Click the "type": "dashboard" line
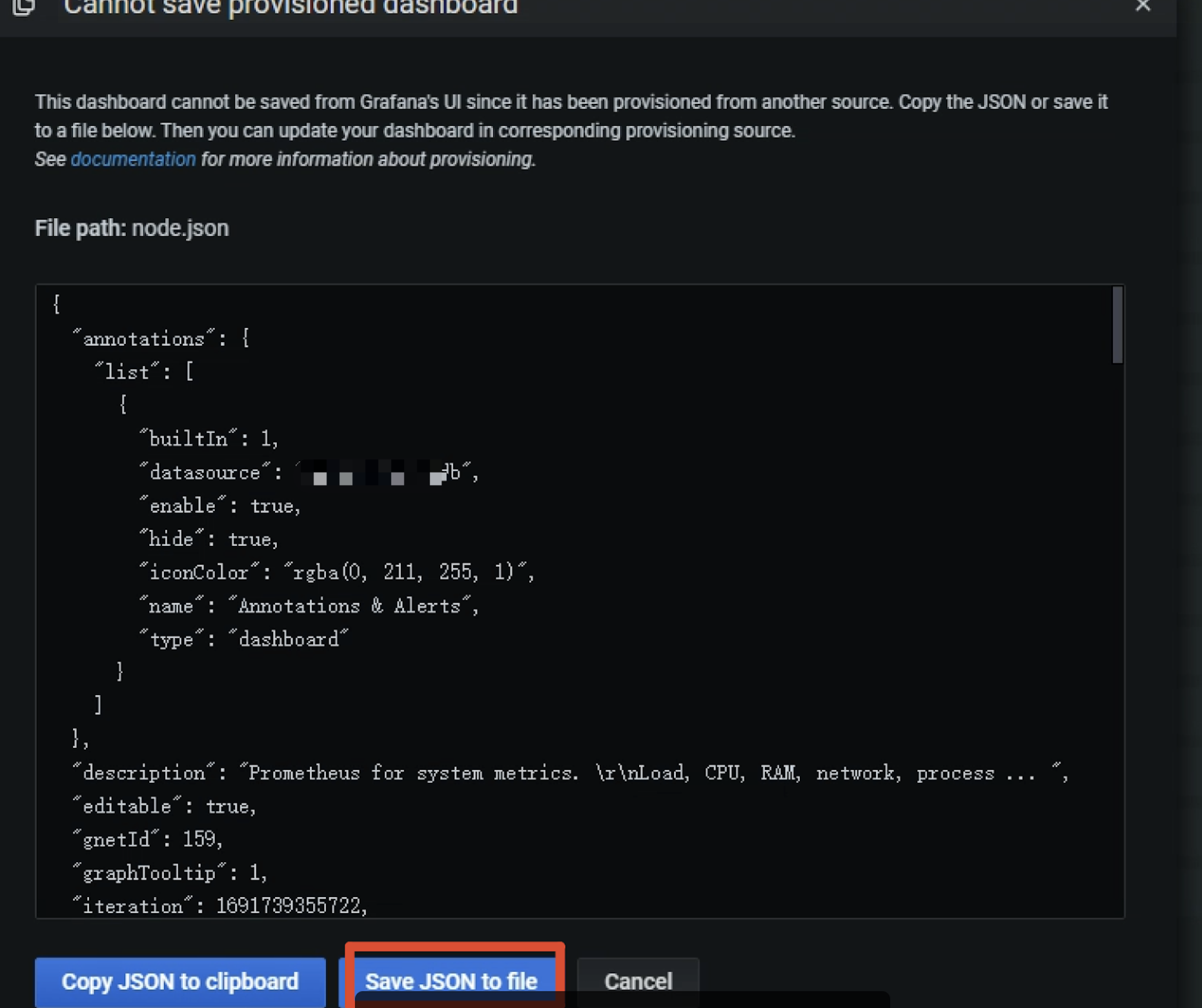This screenshot has height=1008, width=1202. click(244, 639)
